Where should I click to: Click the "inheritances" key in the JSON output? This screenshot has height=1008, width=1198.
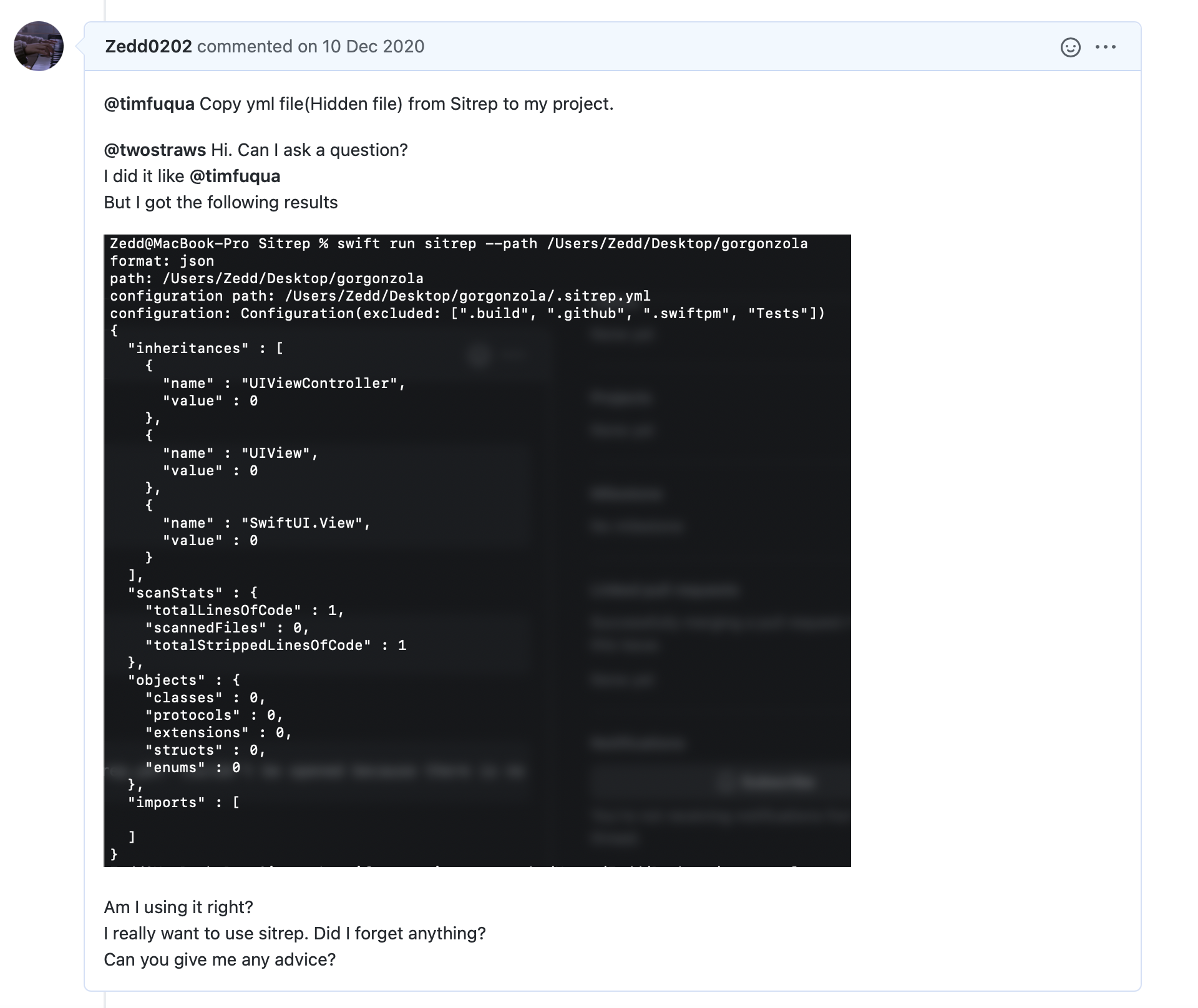click(x=188, y=349)
